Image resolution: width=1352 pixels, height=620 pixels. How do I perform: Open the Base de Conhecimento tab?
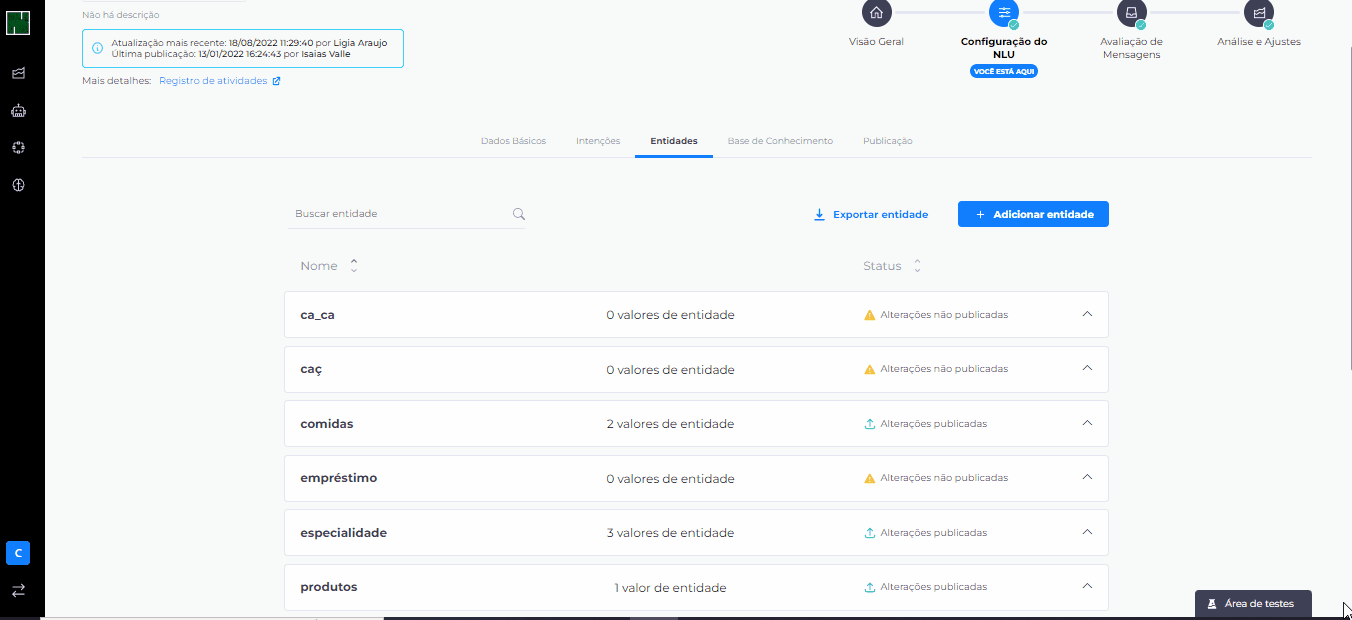[x=780, y=141]
